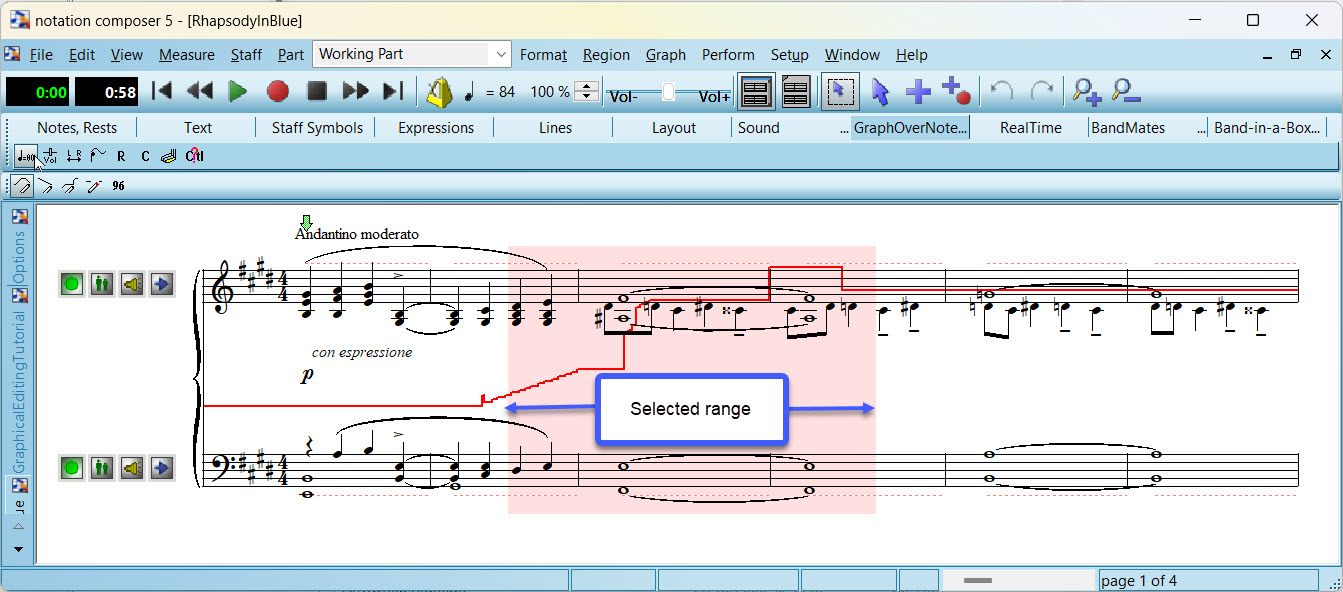Toggle the treble staff green status light

[x=71, y=285]
